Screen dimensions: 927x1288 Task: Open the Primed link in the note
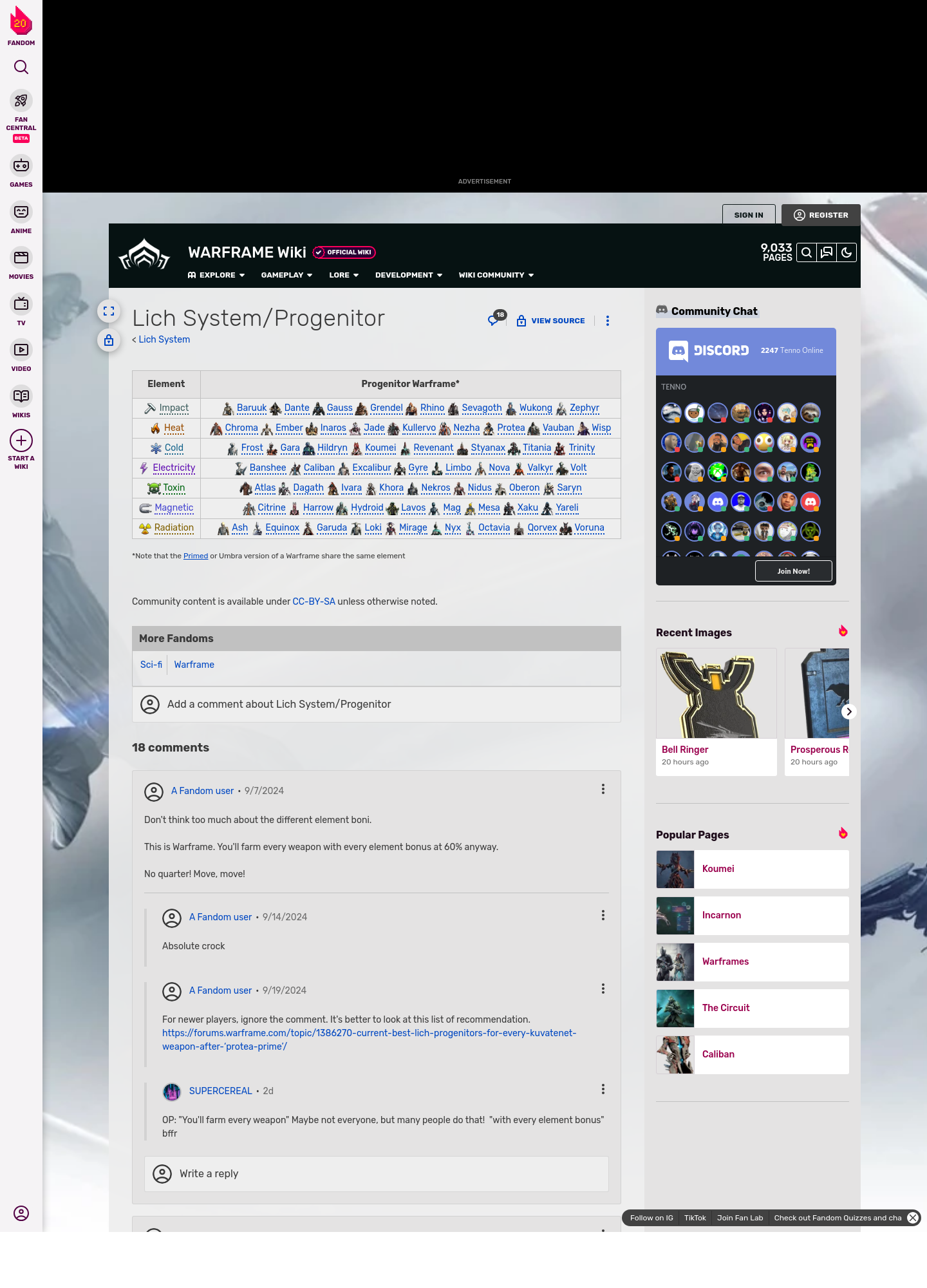[x=196, y=556]
